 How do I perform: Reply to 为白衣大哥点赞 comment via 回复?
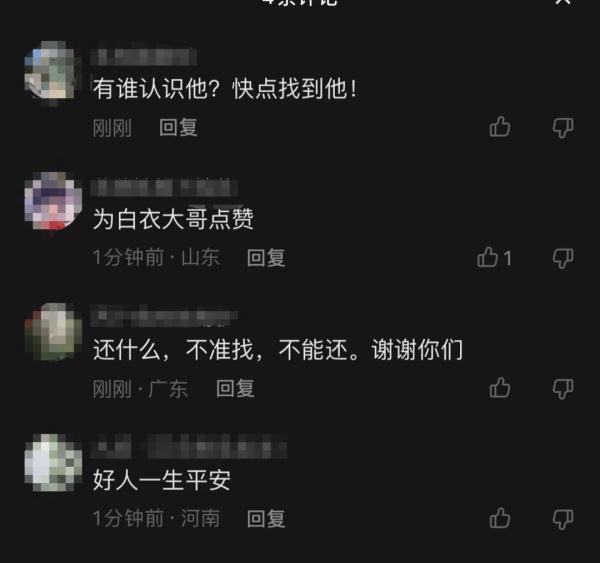[x=266, y=258]
